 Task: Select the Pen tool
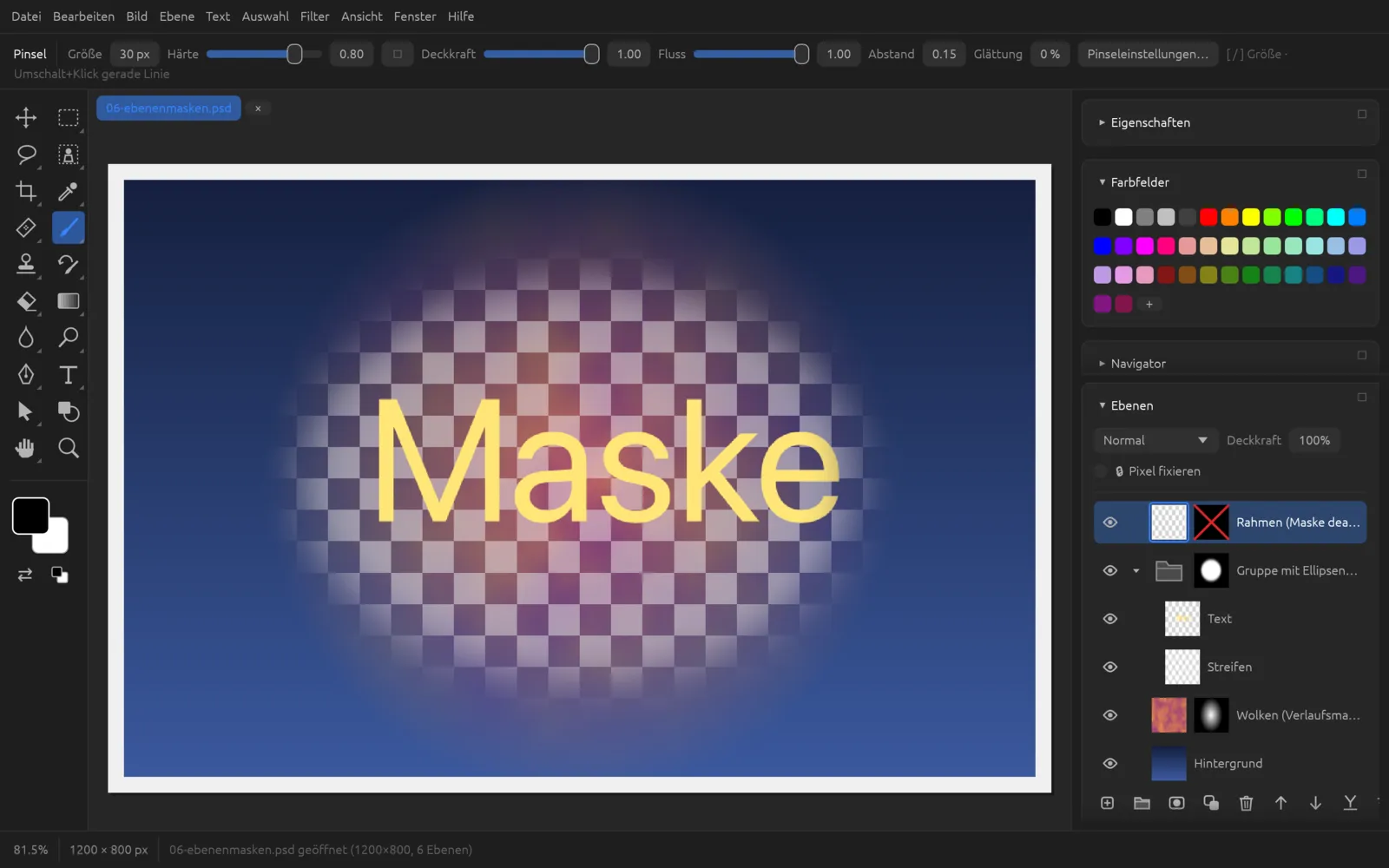tap(26, 374)
